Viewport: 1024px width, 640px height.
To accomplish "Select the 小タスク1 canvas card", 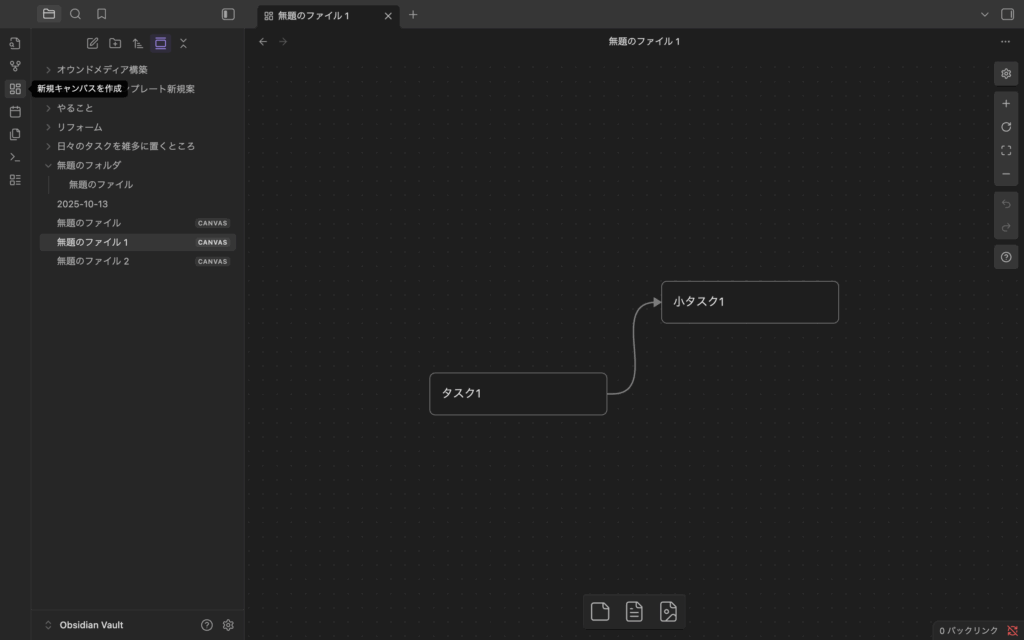I will click(x=749, y=302).
